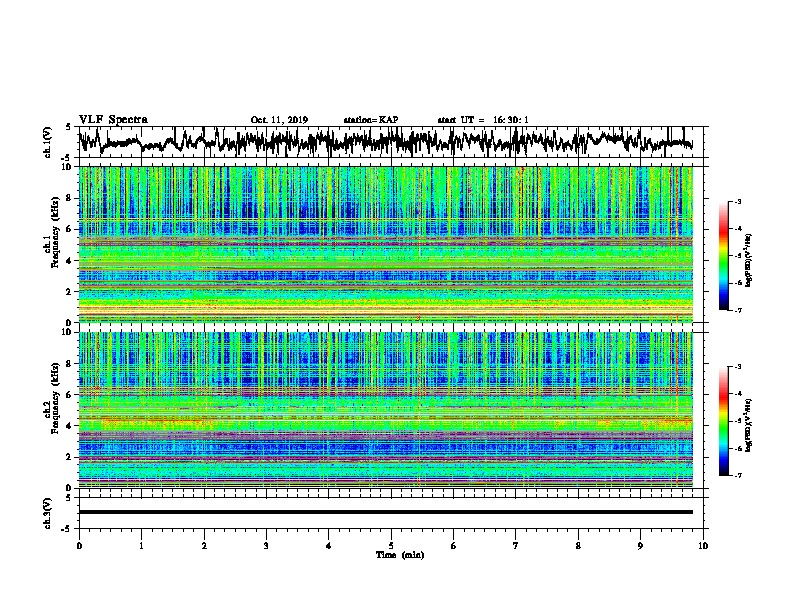Viewport: 792px width, 612px height.
Task: Click the ch.1 spectrogram color scale bar
Action: click(x=724, y=256)
